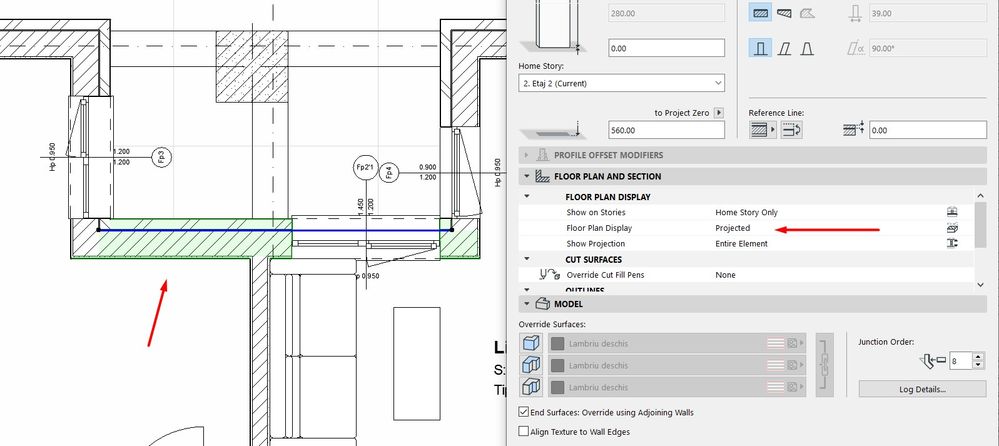999x446 pixels.
Task: Choose the double-slanted wall complexity icon
Action: (807, 48)
